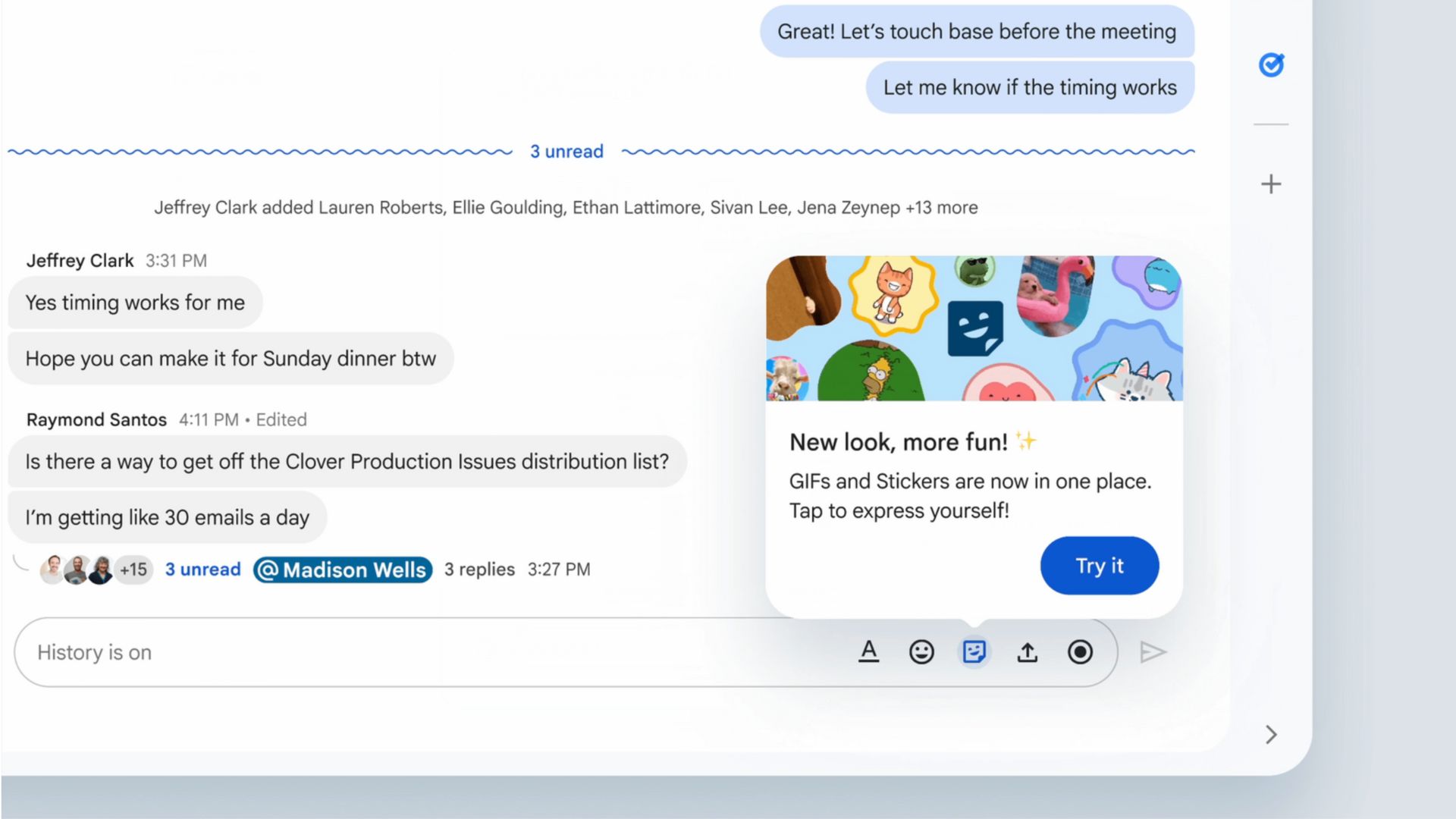The height and width of the screenshot is (819, 1456).
Task: Send the message
Action: pos(1153,651)
